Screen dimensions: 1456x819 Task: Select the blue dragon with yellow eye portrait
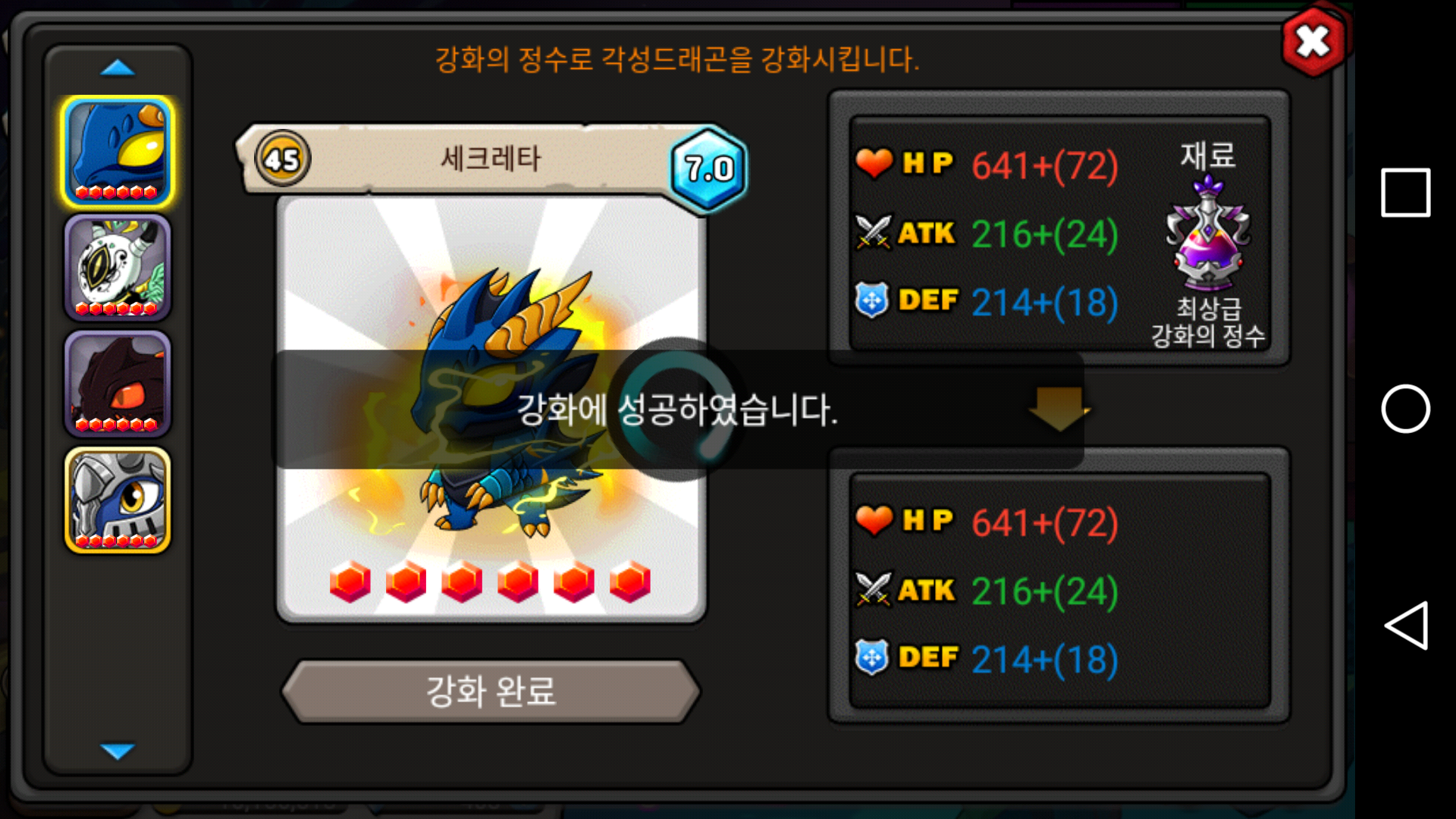tap(118, 152)
